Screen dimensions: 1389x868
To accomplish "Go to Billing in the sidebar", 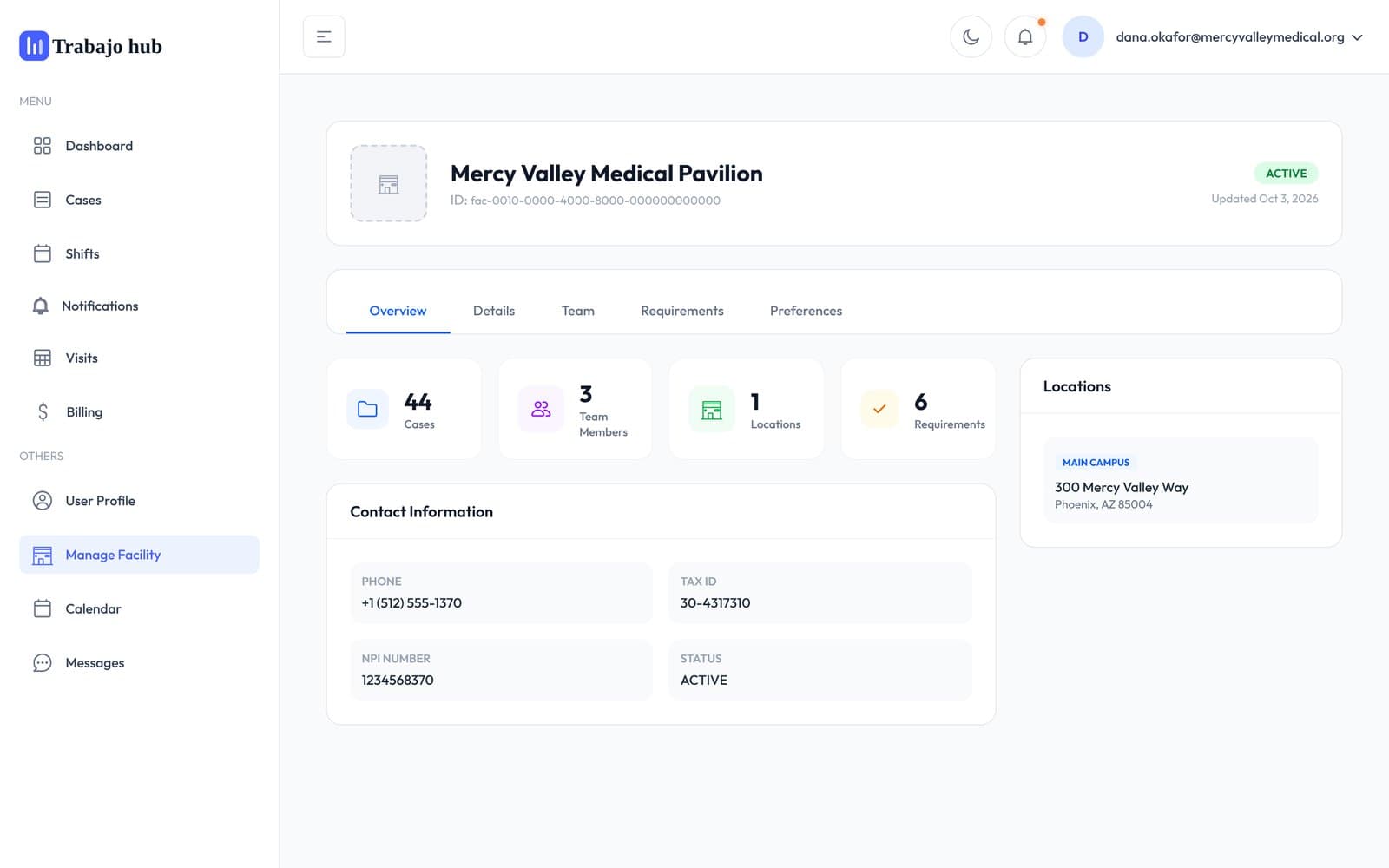I will [139, 411].
